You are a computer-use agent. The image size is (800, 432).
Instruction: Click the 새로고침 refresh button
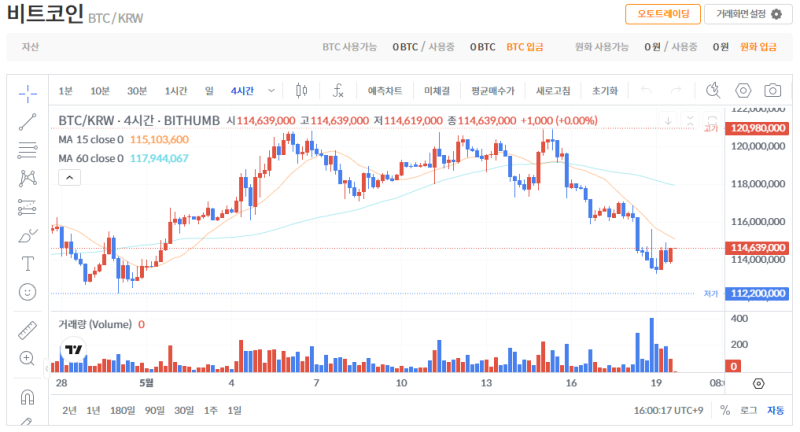pos(553,91)
